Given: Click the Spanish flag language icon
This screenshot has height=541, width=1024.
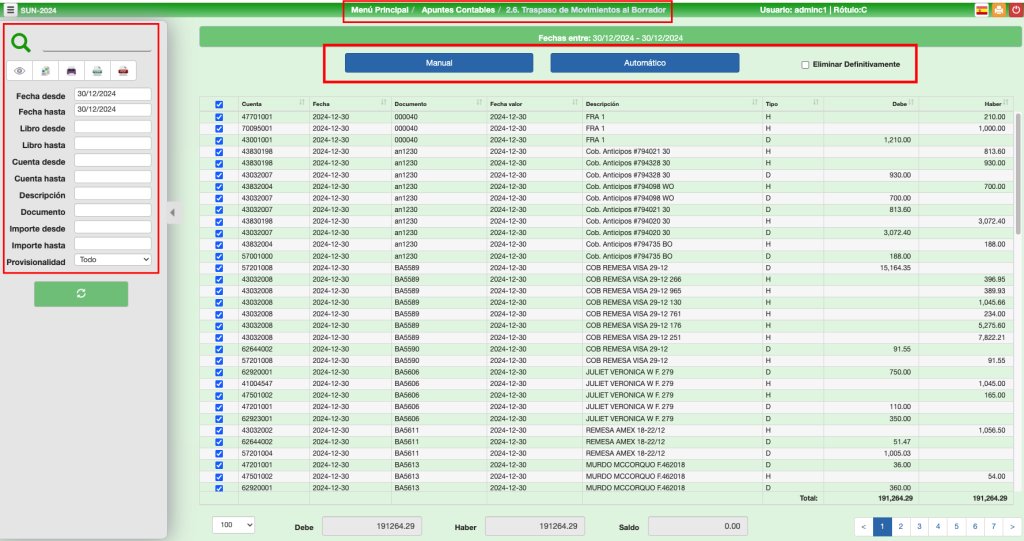Looking at the screenshot, I should click(x=982, y=9).
